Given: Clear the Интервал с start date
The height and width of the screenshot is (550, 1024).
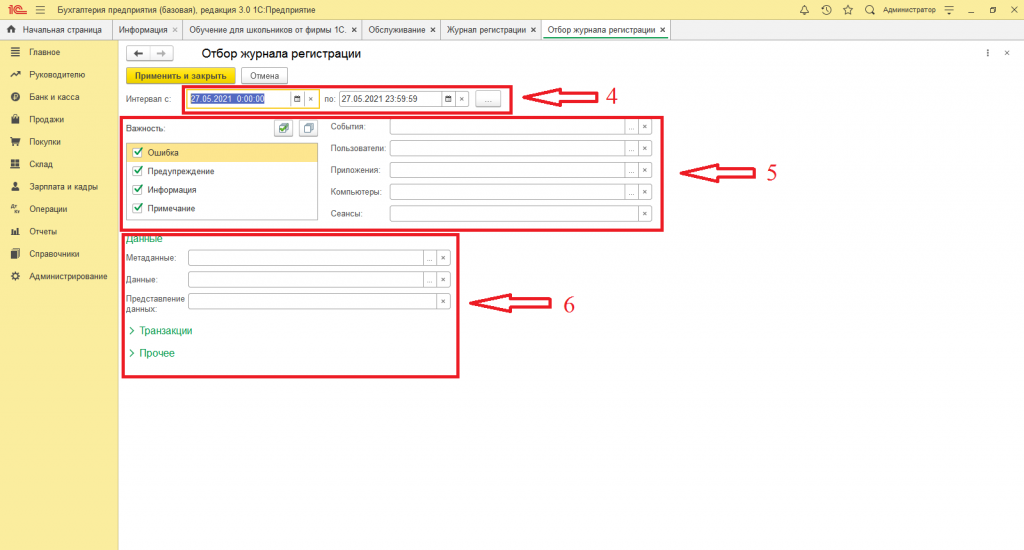Looking at the screenshot, I should pyautogui.click(x=311, y=99).
